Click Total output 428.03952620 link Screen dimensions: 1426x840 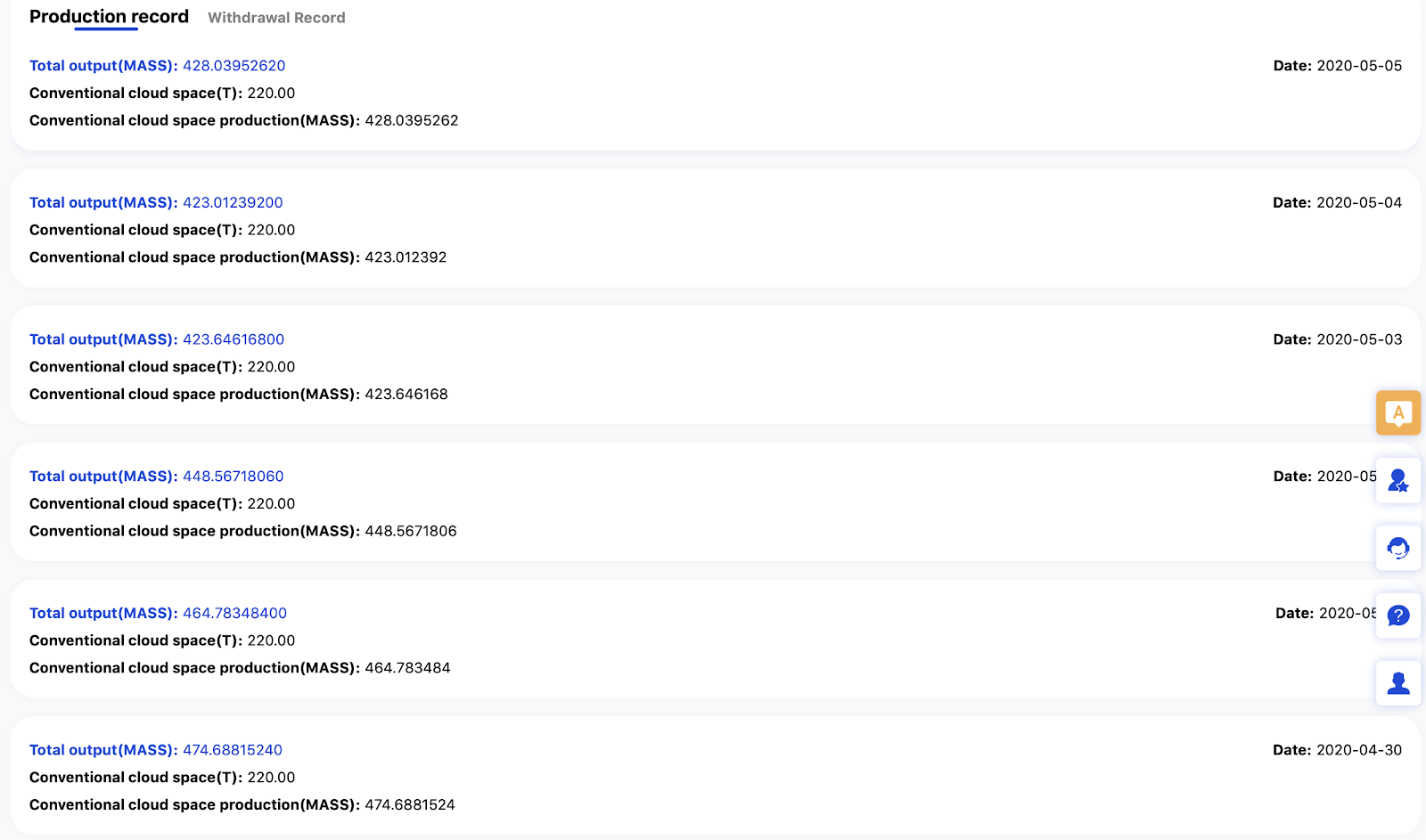pos(157,66)
